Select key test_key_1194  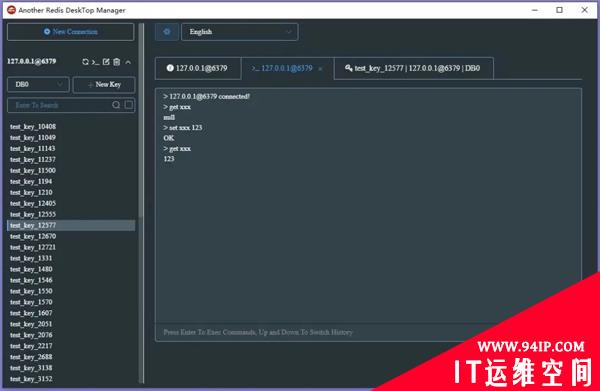click(71, 181)
